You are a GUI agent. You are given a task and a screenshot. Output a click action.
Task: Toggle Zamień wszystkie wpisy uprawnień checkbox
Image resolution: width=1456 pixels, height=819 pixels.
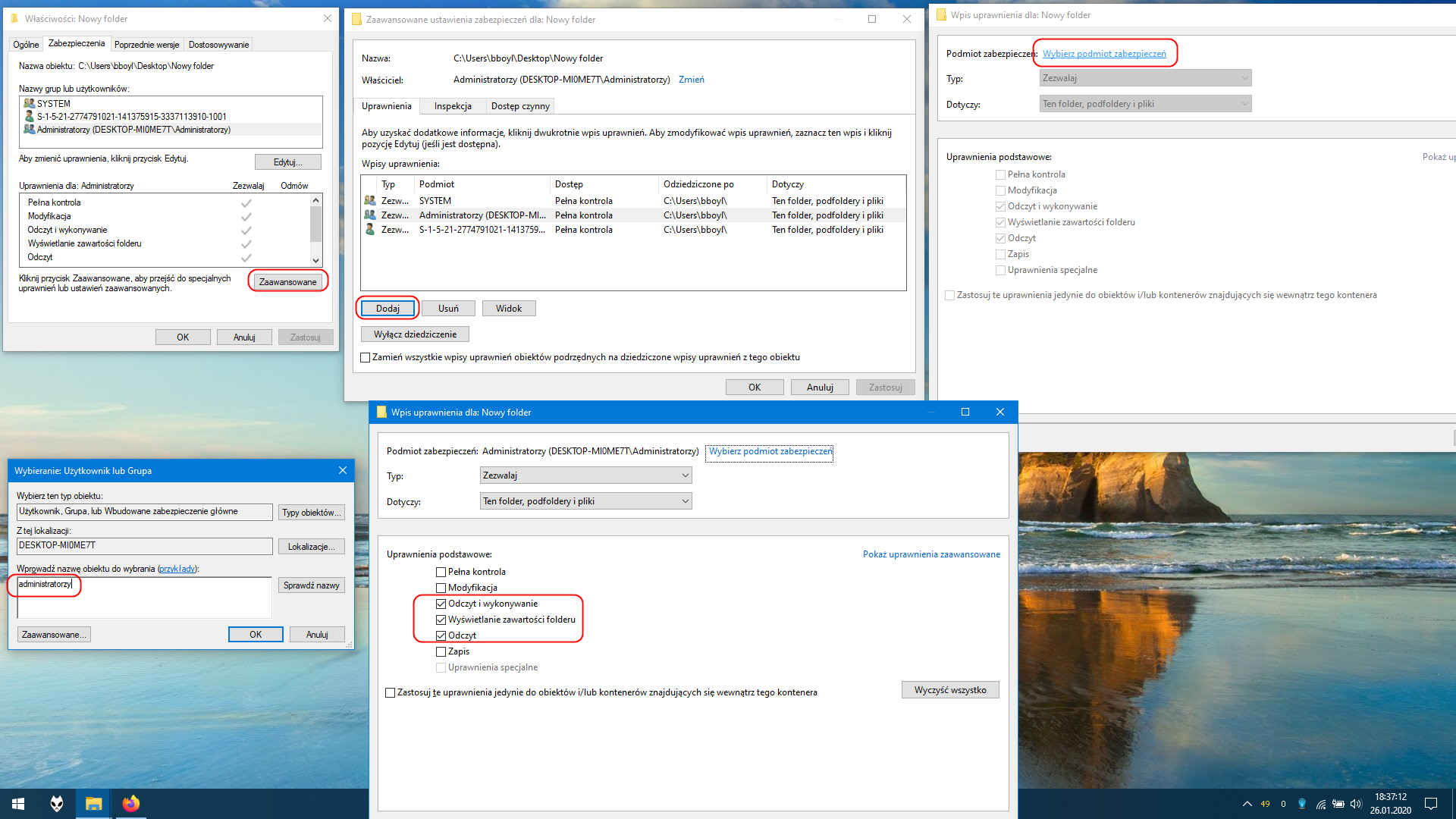coord(366,358)
